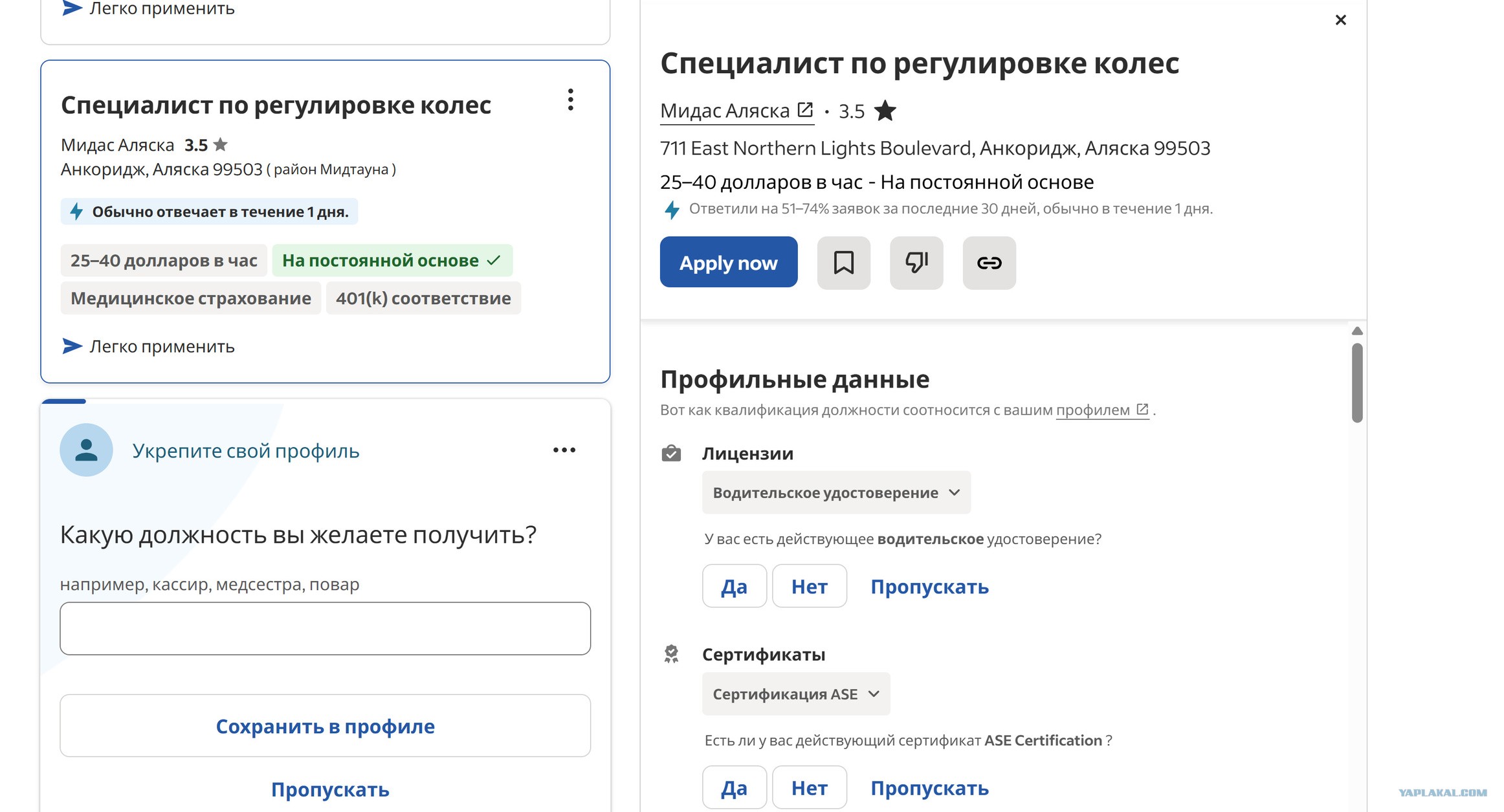Click the licenses briefcase icon
The height and width of the screenshot is (812, 1504).
coord(671,454)
